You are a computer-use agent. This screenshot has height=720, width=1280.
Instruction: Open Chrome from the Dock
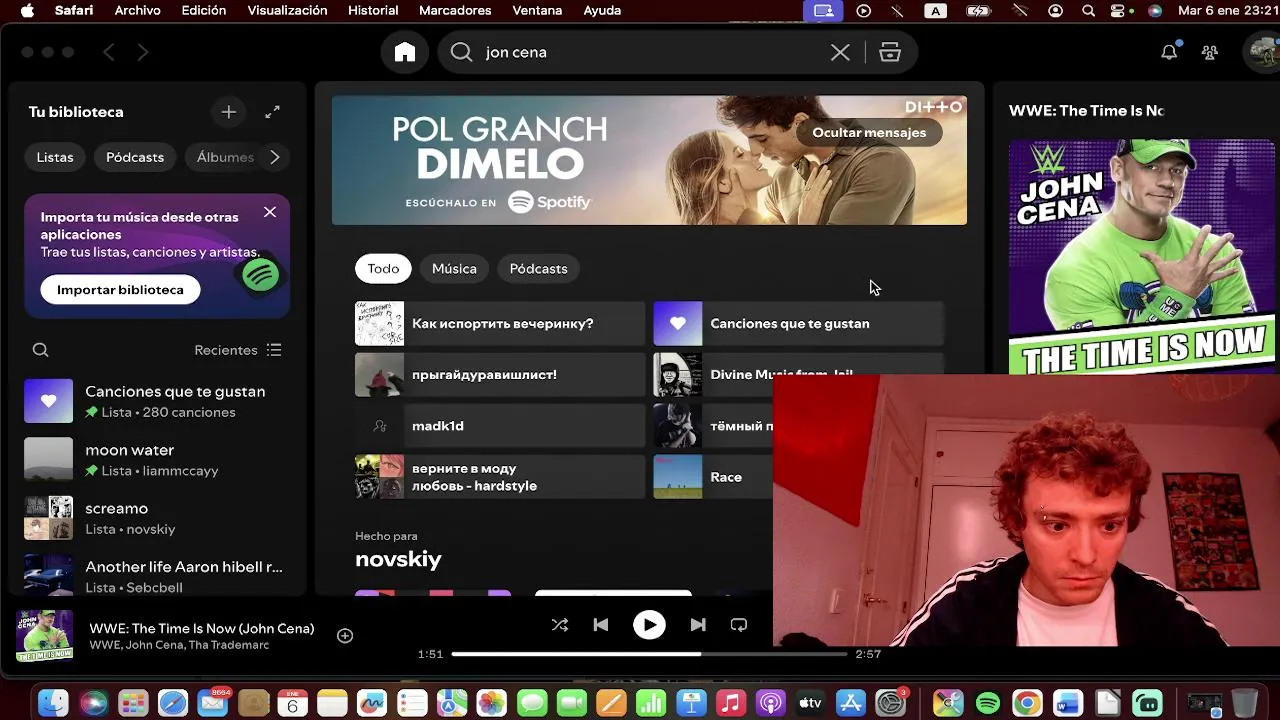(1027, 703)
